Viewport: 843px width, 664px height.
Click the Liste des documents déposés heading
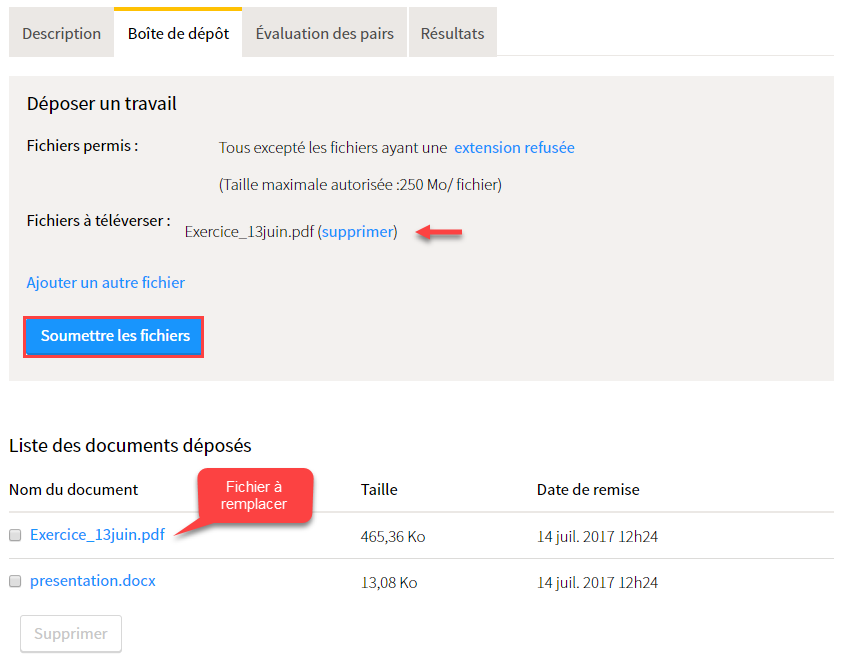(130, 446)
